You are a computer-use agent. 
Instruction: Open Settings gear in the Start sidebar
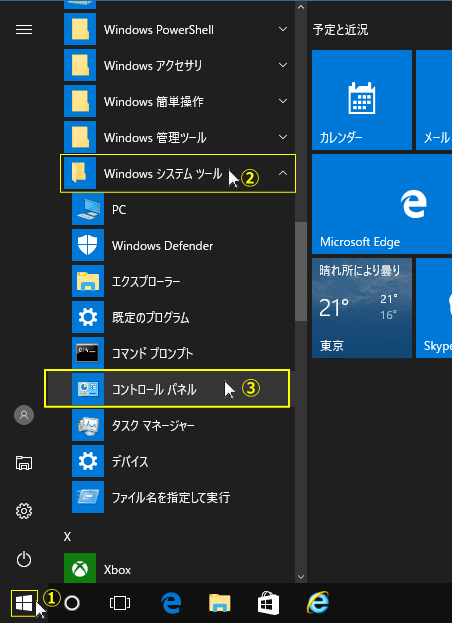24,511
